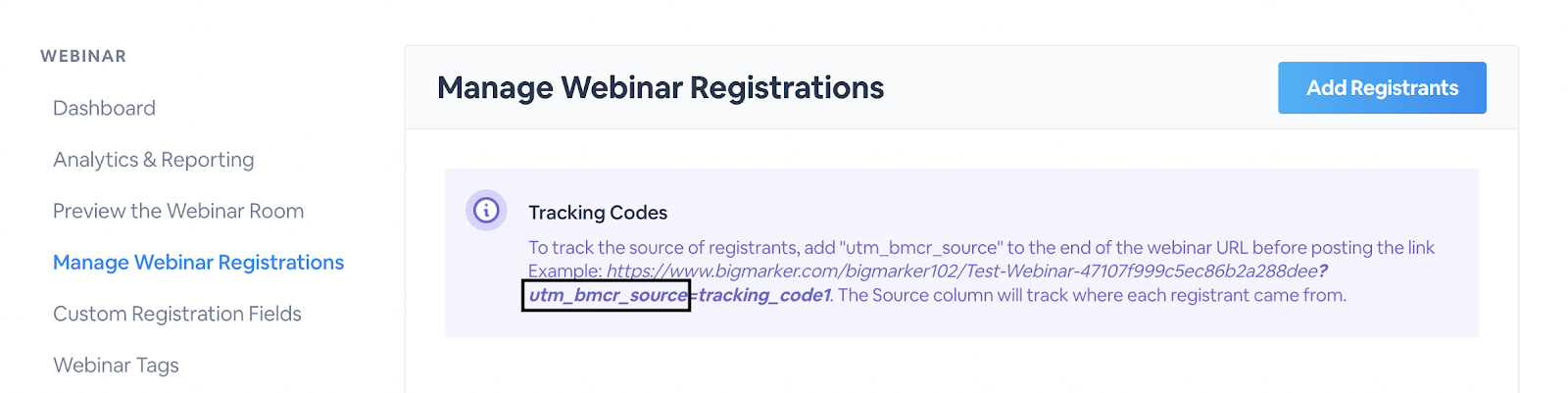Click the Tracking Codes heading
Screen dimensions: 1568x393
(598, 213)
